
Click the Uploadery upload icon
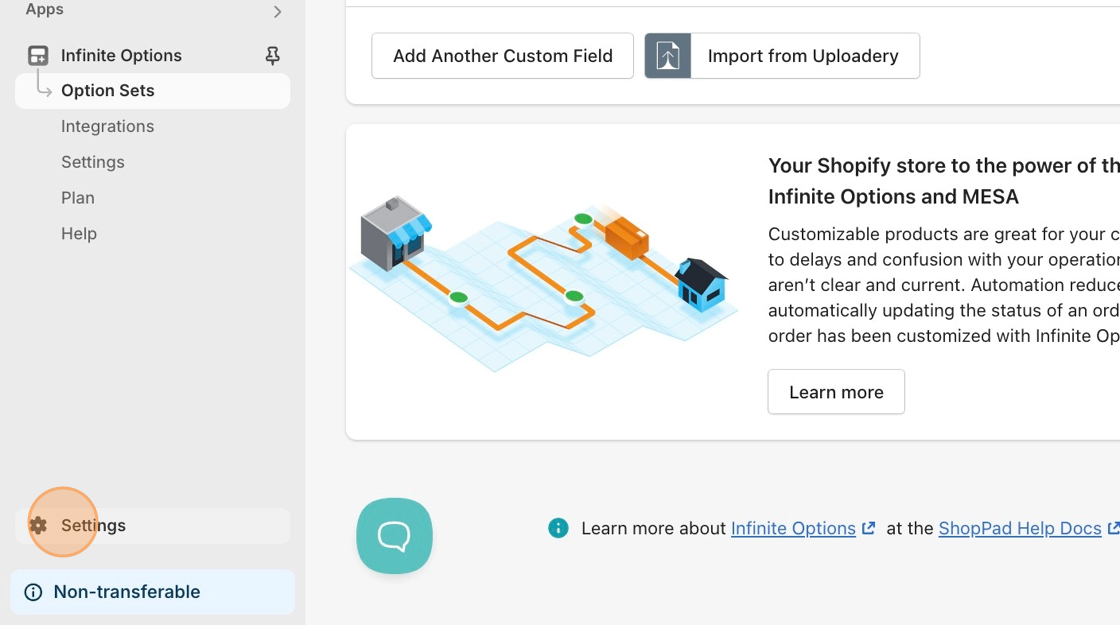[668, 56]
